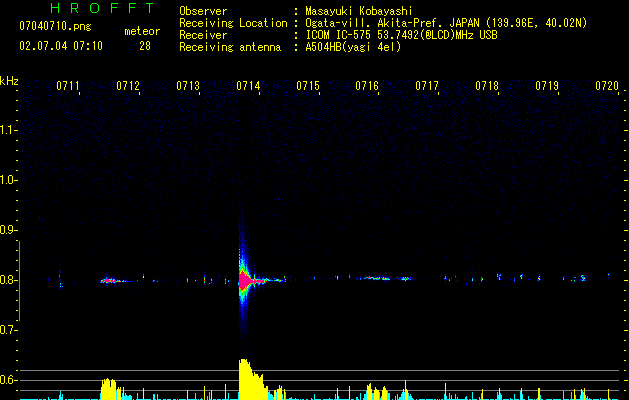The image size is (629, 400).
Task: Click the kHz axis unit label
Action: click(9, 81)
